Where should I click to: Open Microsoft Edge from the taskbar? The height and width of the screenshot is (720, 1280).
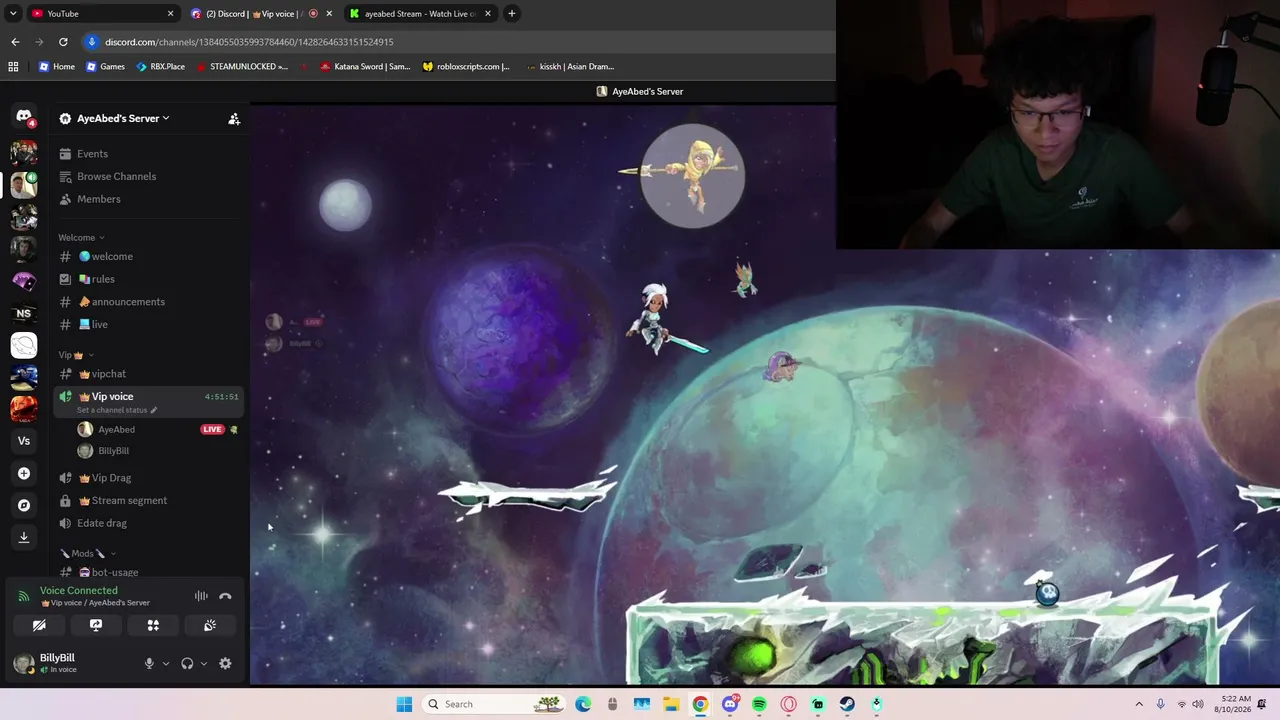(583, 704)
